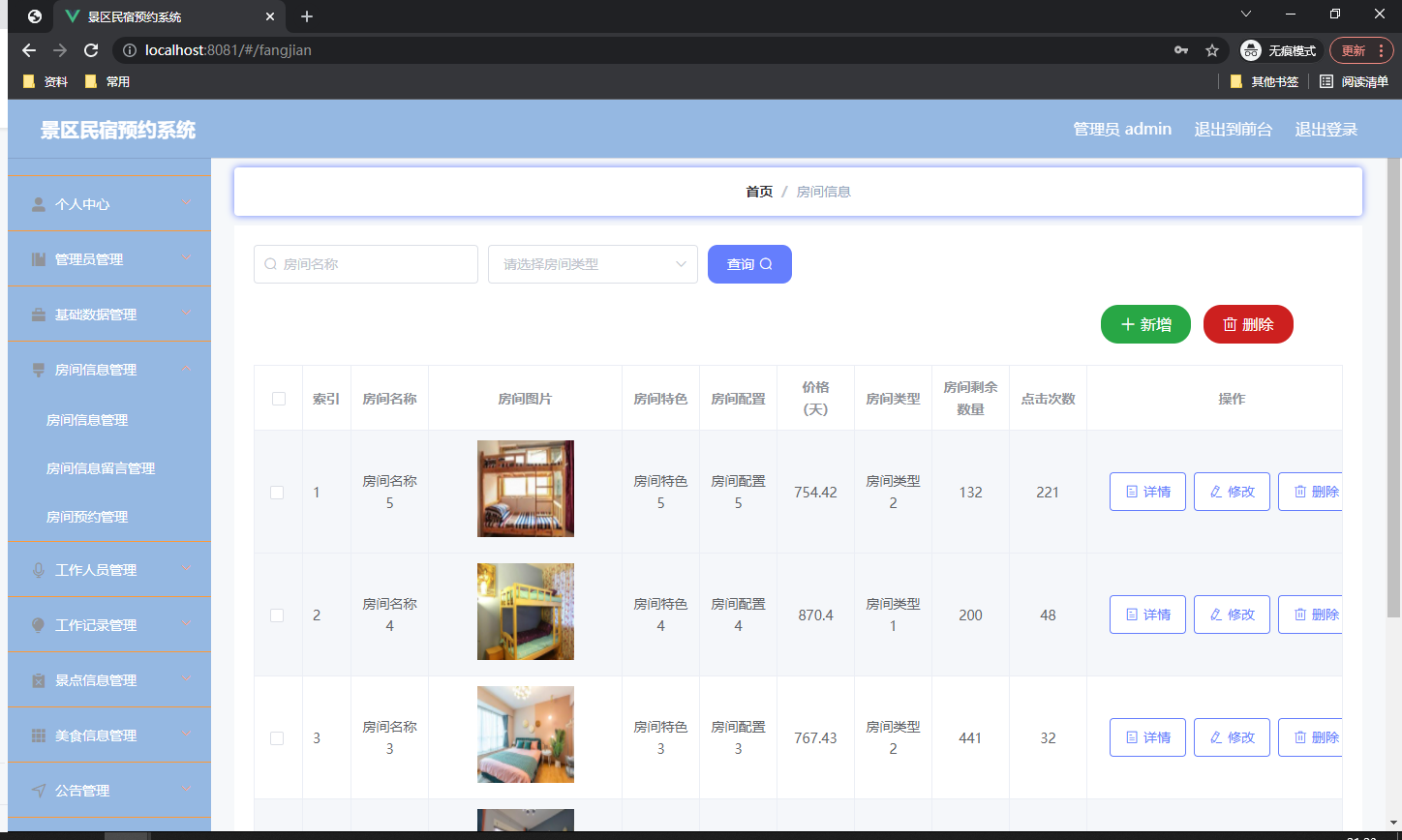View 详情 for 房间名称 5
The image size is (1402, 840).
[x=1147, y=492]
